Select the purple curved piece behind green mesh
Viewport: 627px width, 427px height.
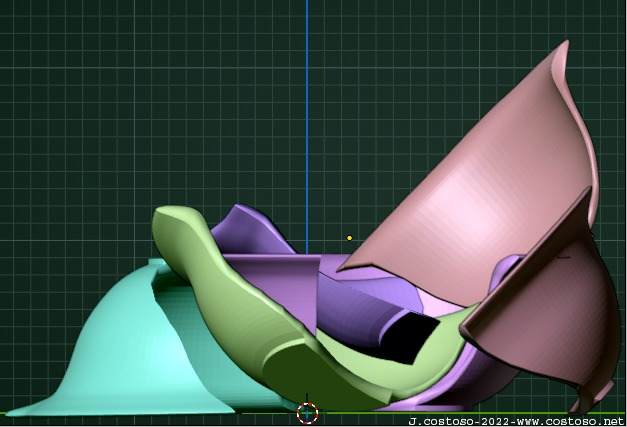[250, 232]
